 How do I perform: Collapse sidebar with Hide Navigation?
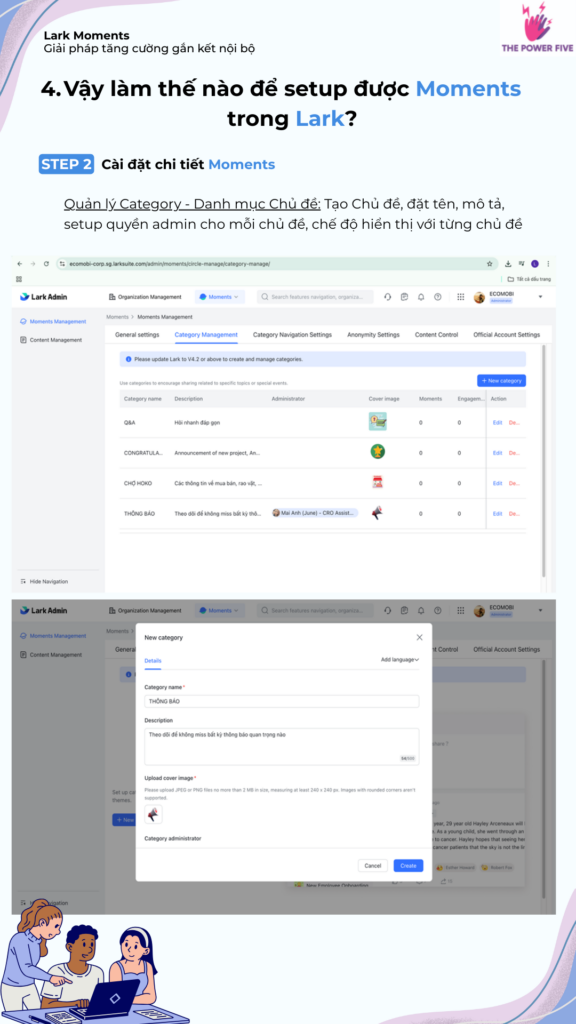click(x=44, y=581)
